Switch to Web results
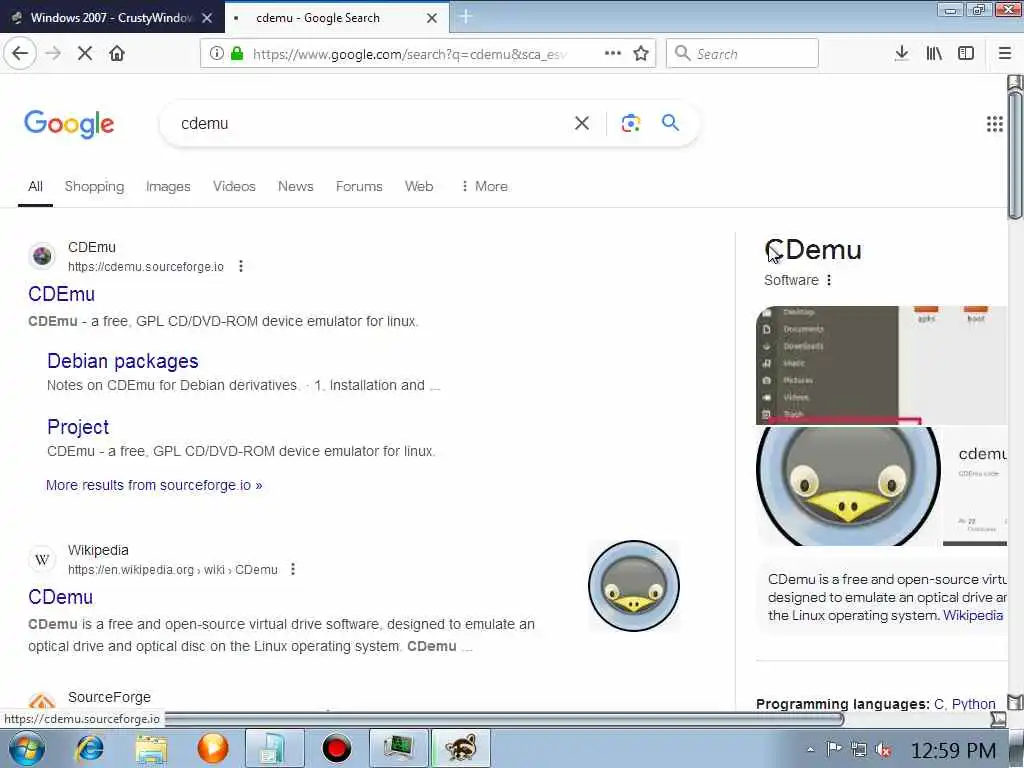Viewport: 1024px width, 768px height. coord(419,186)
